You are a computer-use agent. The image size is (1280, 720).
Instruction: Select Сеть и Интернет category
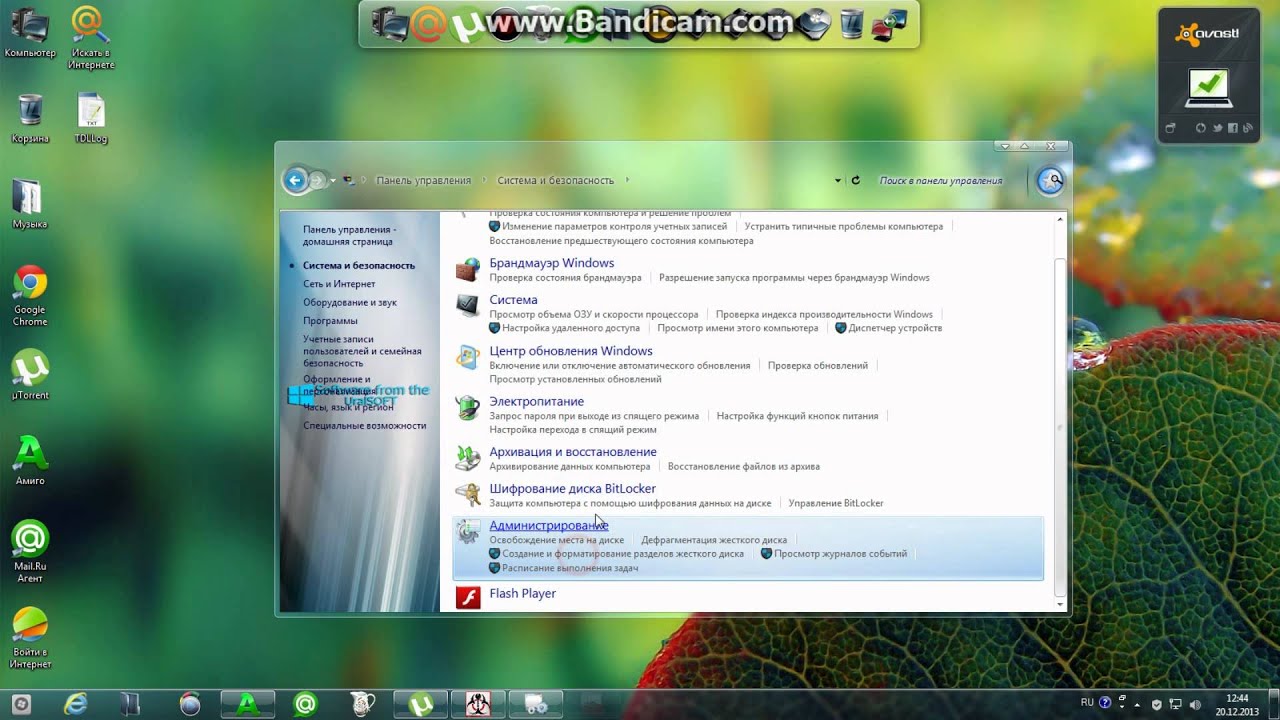coord(339,284)
